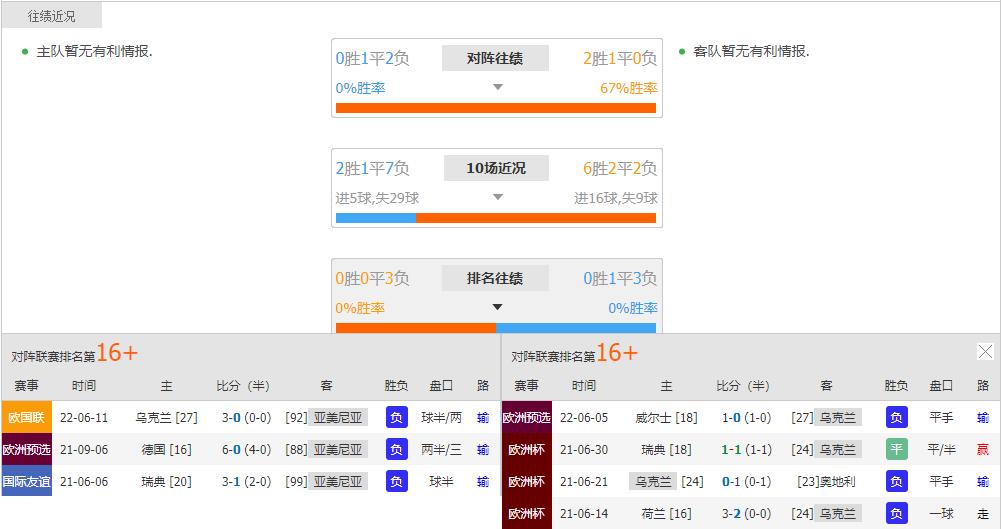Click 负 badge in 瑞典 3-1 row
The width and height of the screenshot is (1001, 529).
[396, 481]
